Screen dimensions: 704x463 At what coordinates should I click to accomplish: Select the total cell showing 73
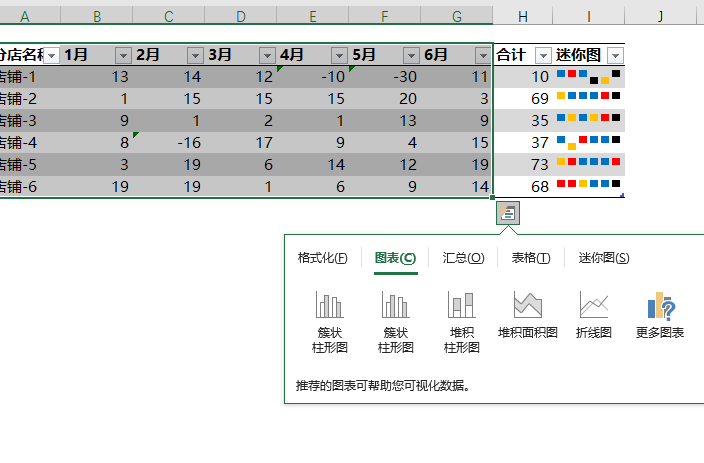[523, 164]
